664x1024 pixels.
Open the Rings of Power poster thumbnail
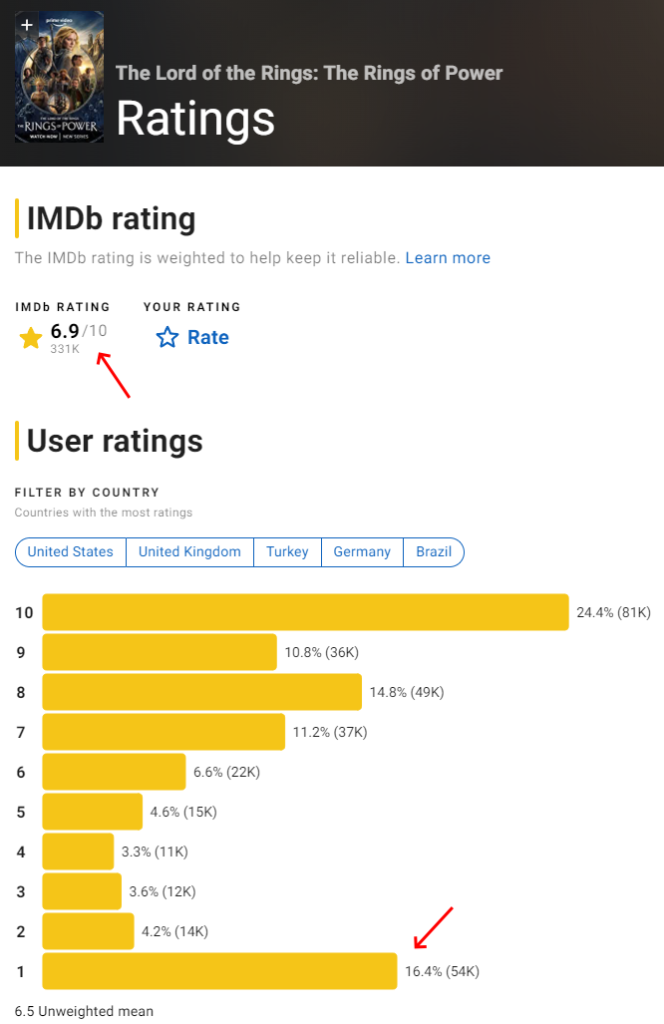pyautogui.click(x=59, y=90)
